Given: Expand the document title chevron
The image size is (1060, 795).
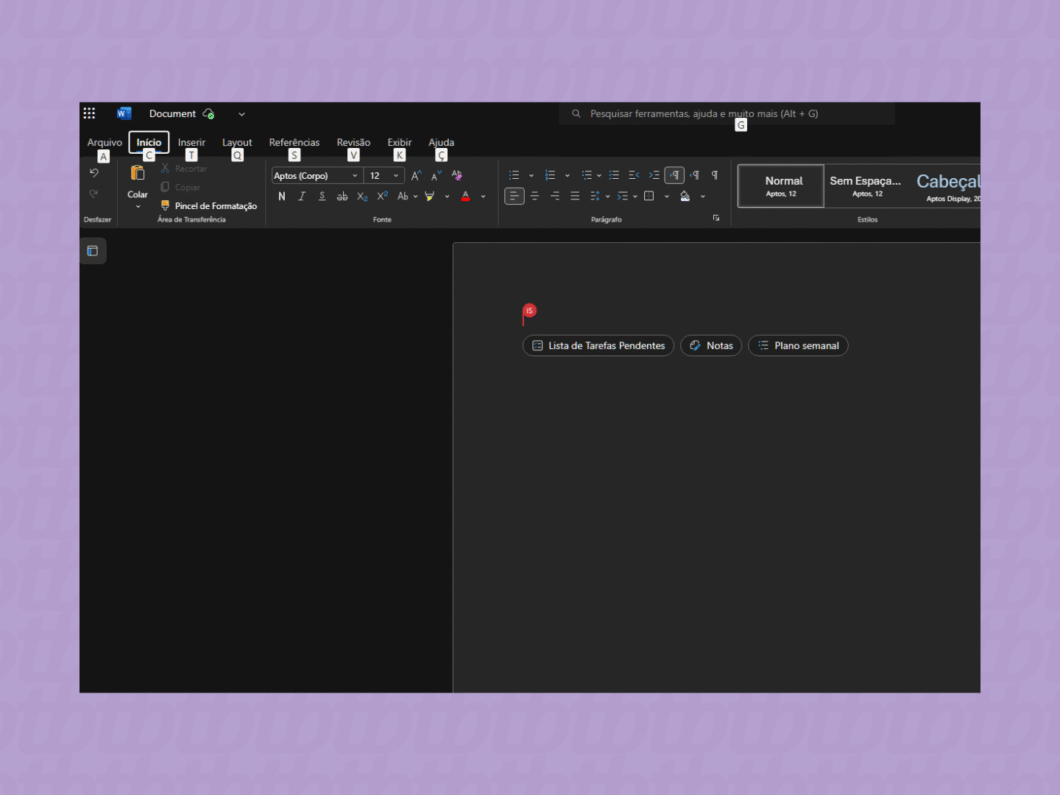Looking at the screenshot, I should tap(241, 114).
